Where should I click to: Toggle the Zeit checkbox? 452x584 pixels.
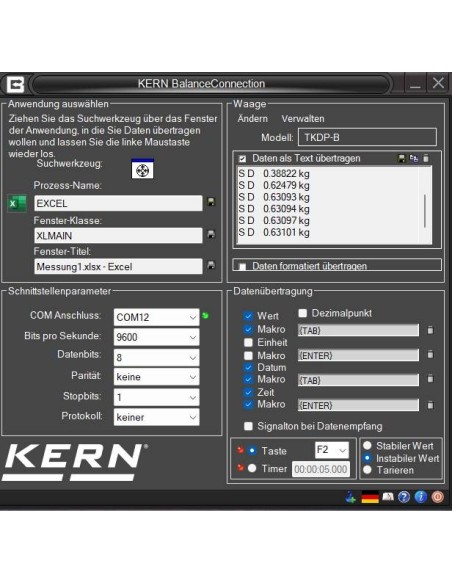248,392
